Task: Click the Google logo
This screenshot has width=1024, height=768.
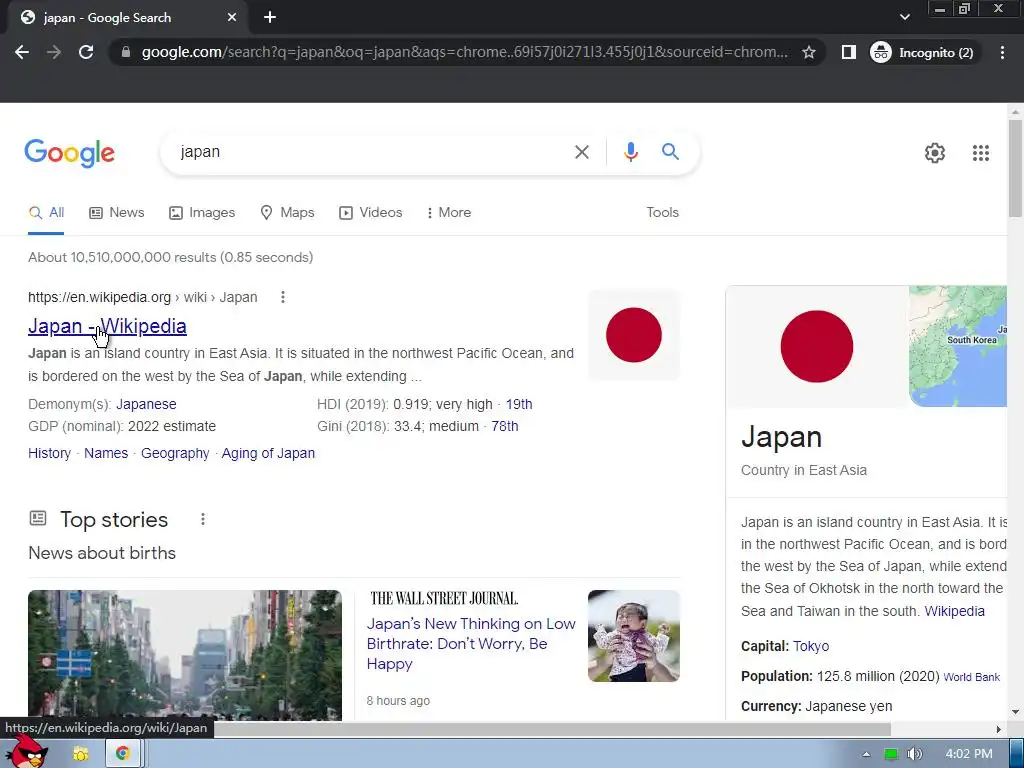Action: pyautogui.click(x=69, y=153)
